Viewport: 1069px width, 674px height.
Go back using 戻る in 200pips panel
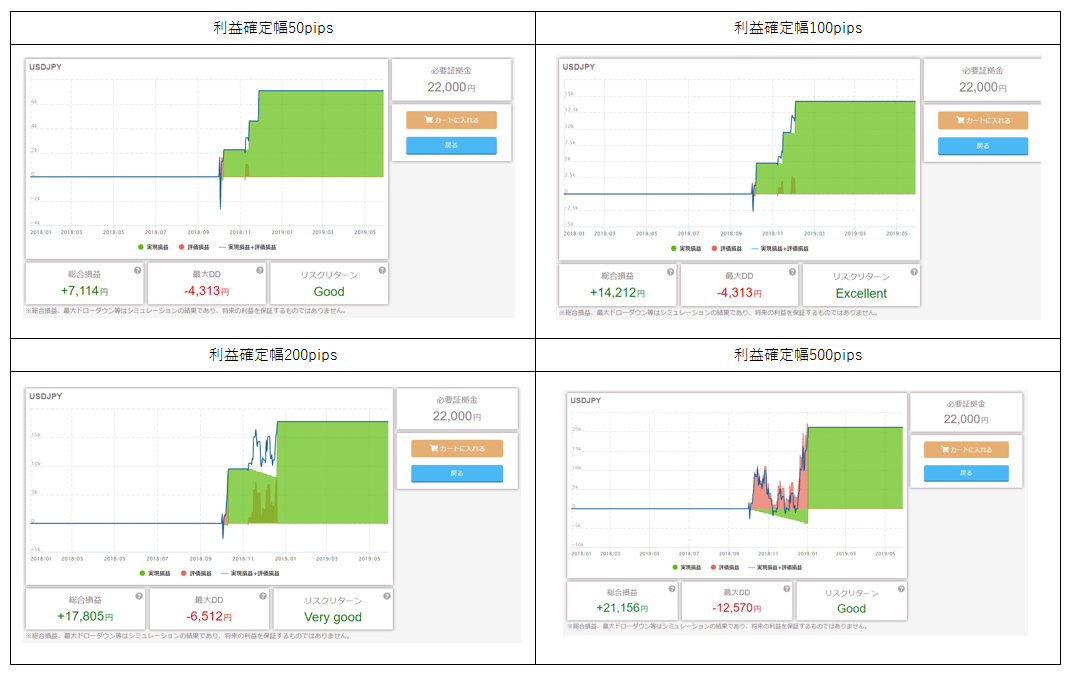(x=456, y=474)
